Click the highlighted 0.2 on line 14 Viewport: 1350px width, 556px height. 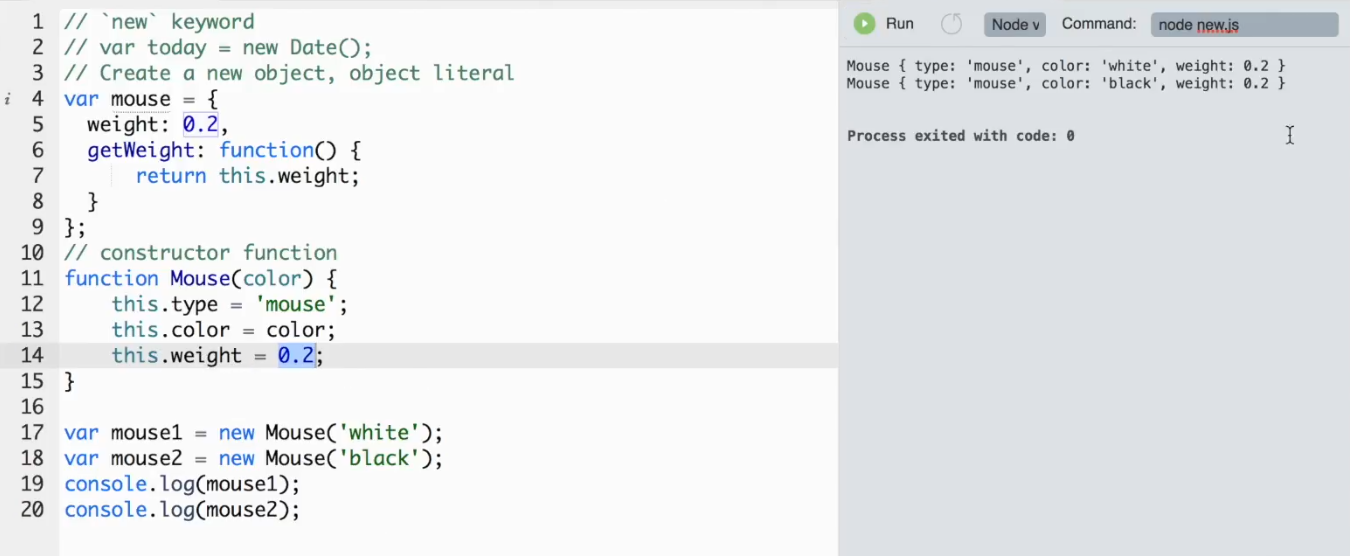[x=296, y=356]
